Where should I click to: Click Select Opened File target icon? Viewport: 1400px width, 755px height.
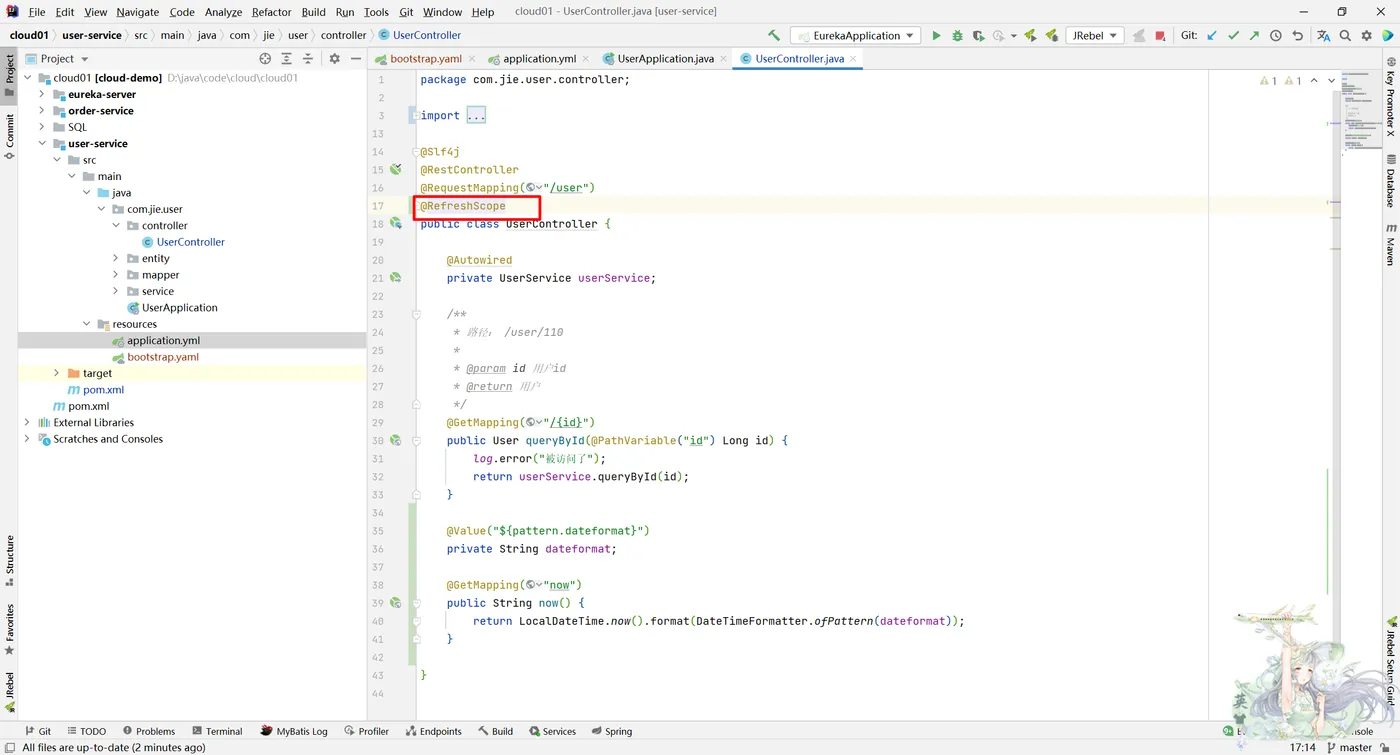click(x=265, y=59)
